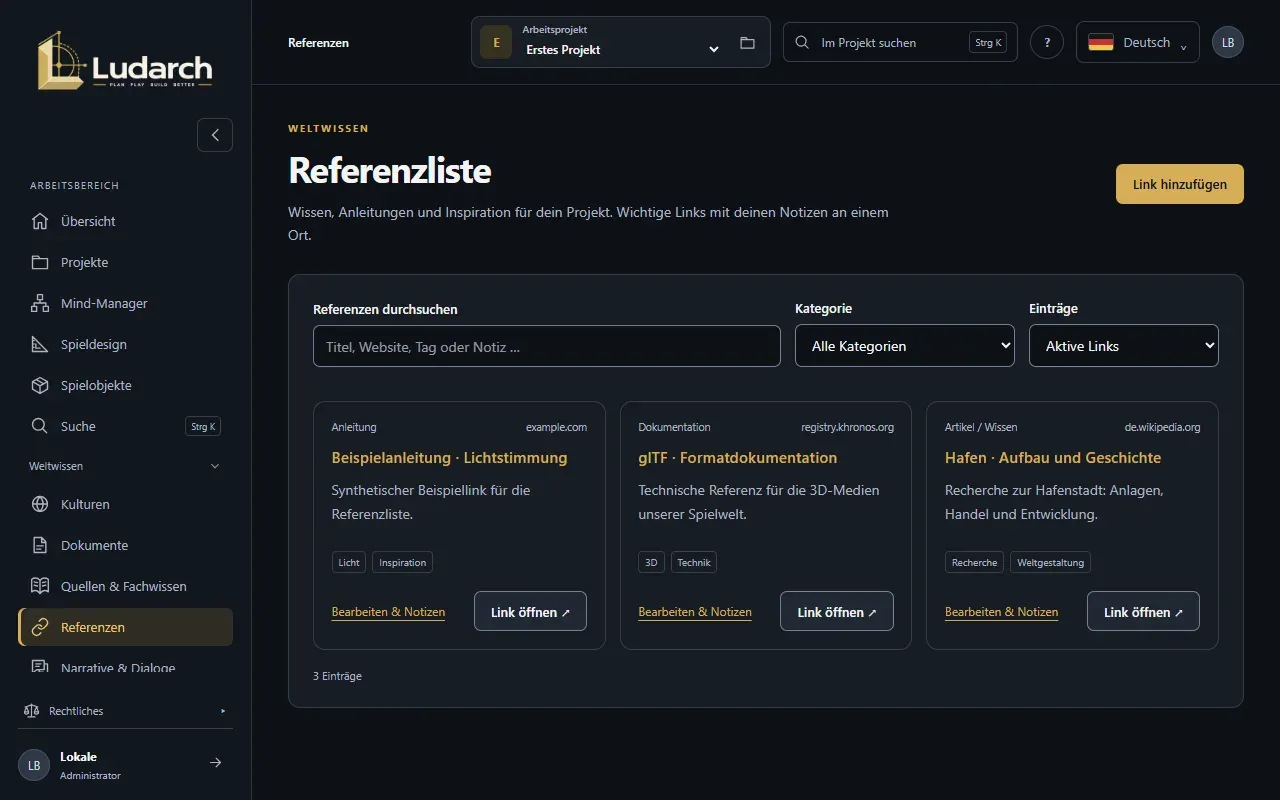This screenshot has height=800, width=1280.
Task: Open Kulturen in the sidebar
Action: click(x=125, y=504)
